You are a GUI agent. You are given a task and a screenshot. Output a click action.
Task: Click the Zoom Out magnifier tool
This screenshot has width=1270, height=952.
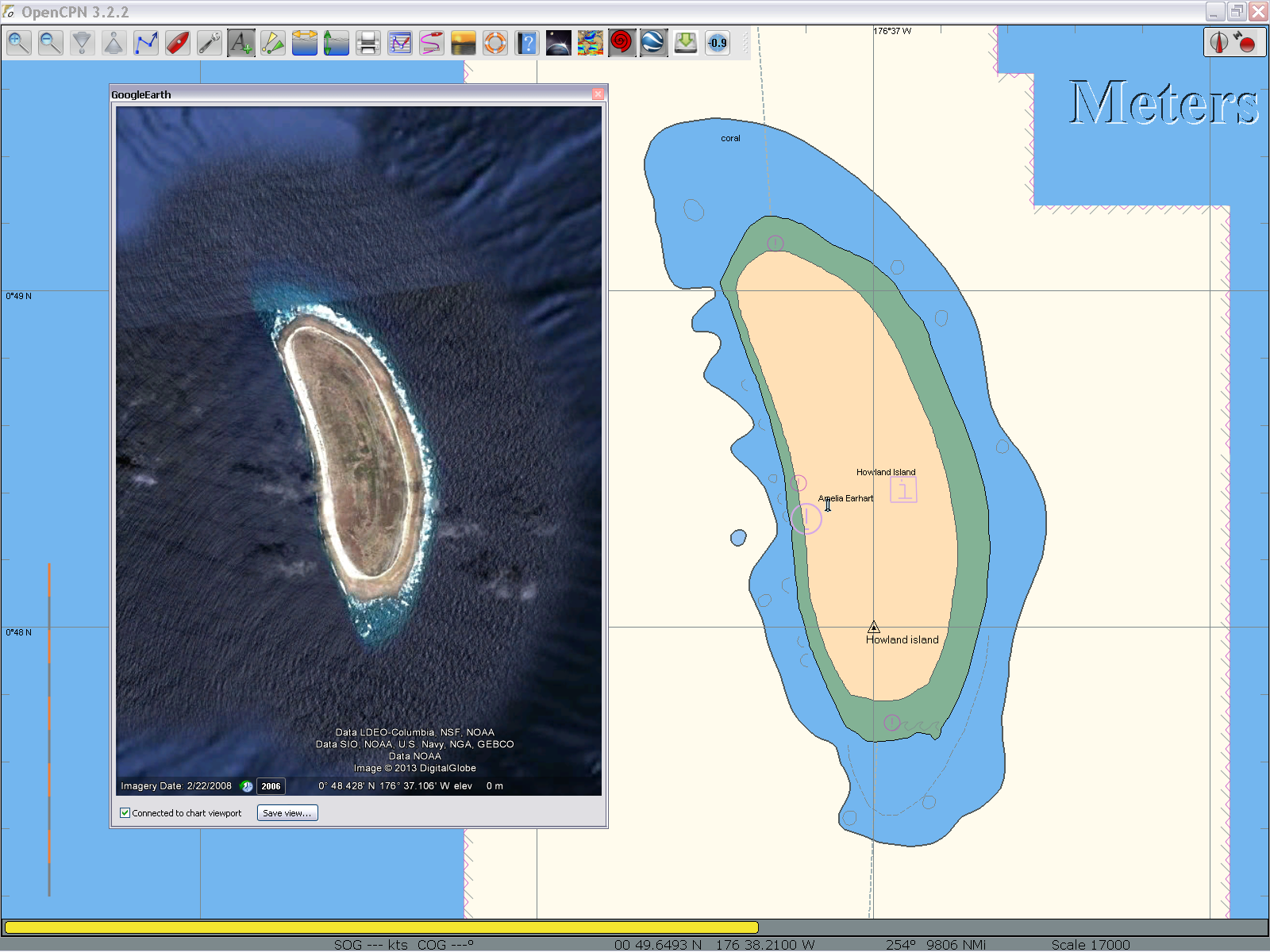(x=51, y=43)
